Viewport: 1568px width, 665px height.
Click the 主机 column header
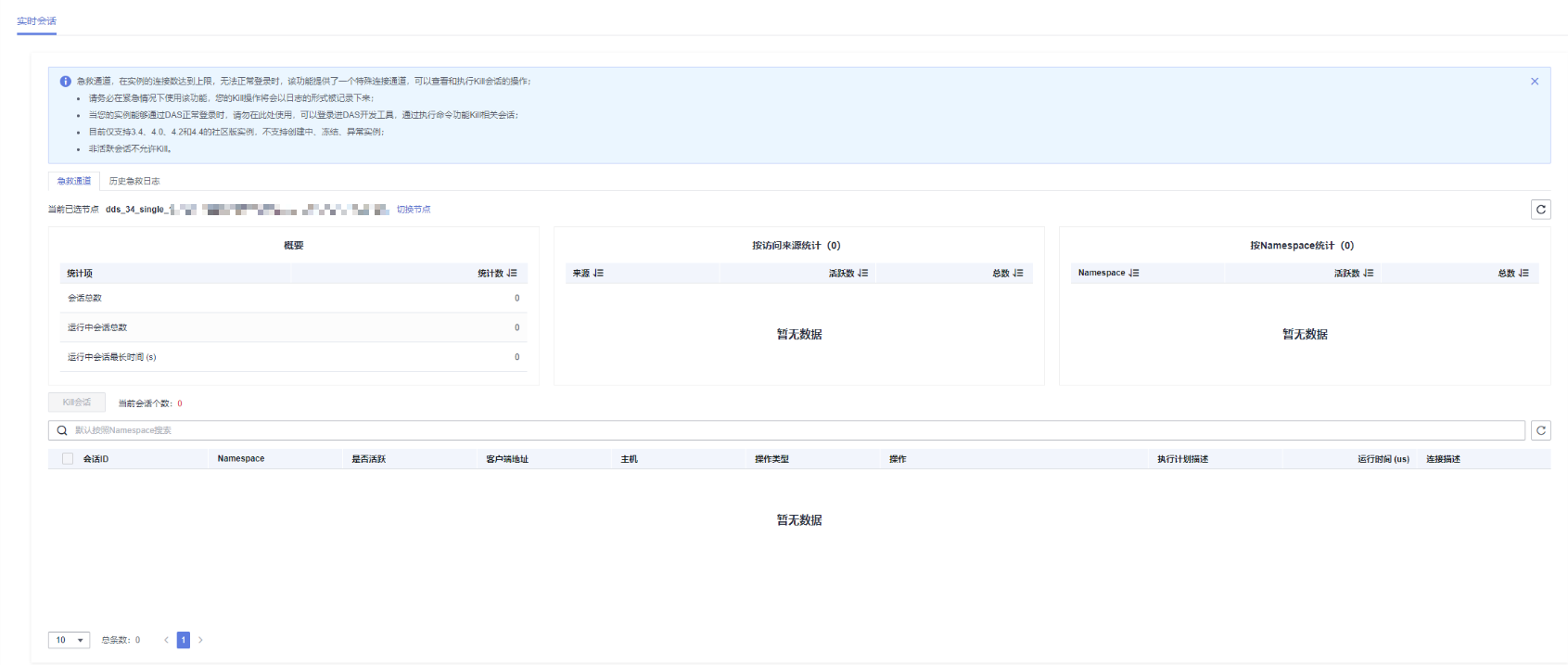click(x=630, y=459)
